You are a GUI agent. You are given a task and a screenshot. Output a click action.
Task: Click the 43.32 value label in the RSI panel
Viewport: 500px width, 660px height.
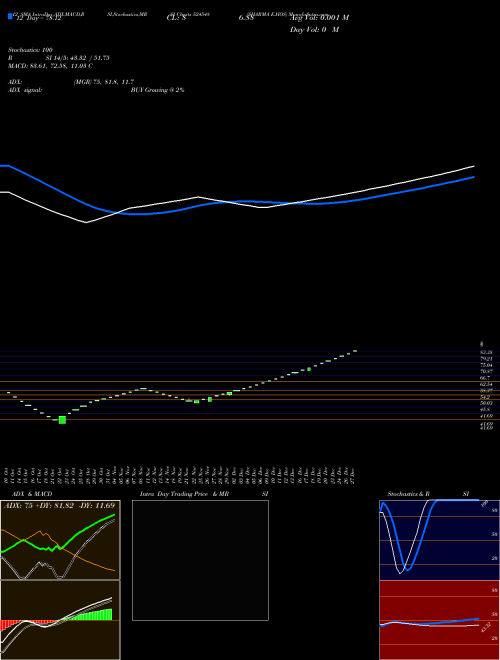485,627
